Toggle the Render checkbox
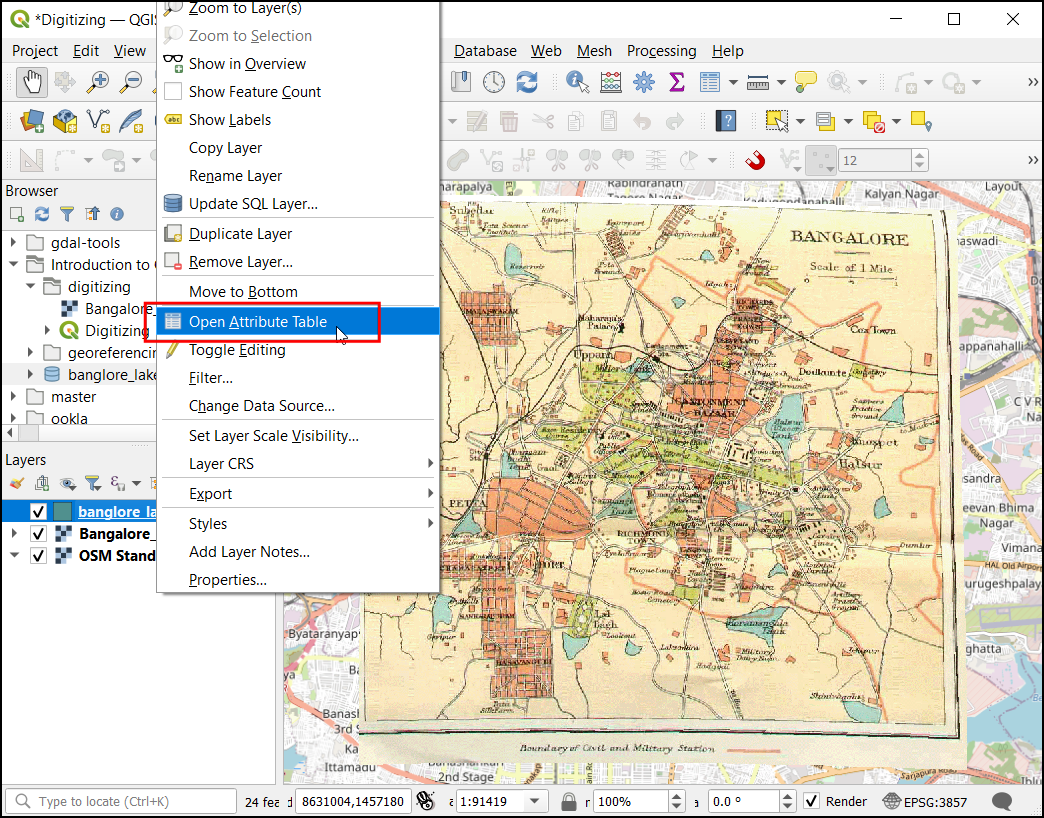Image resolution: width=1044 pixels, height=818 pixels. [x=812, y=801]
